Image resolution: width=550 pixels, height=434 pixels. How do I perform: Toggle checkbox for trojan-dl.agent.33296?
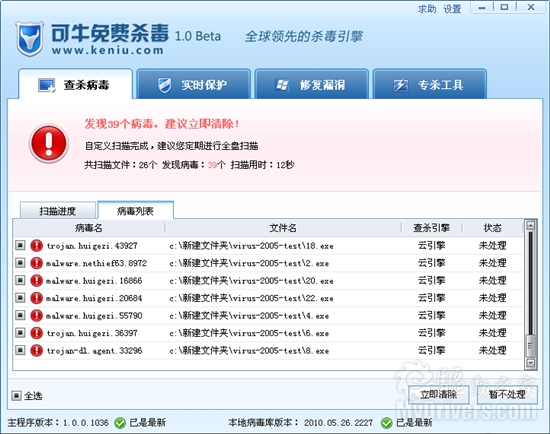click(x=20, y=350)
